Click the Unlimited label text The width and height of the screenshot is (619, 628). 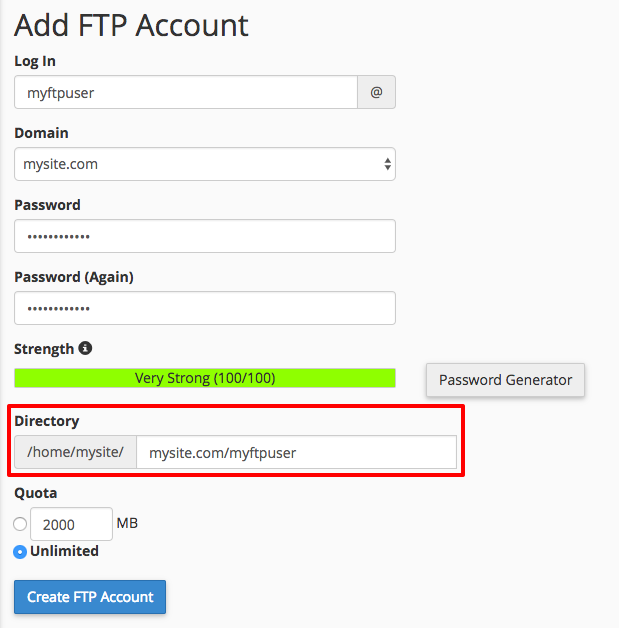[64, 551]
